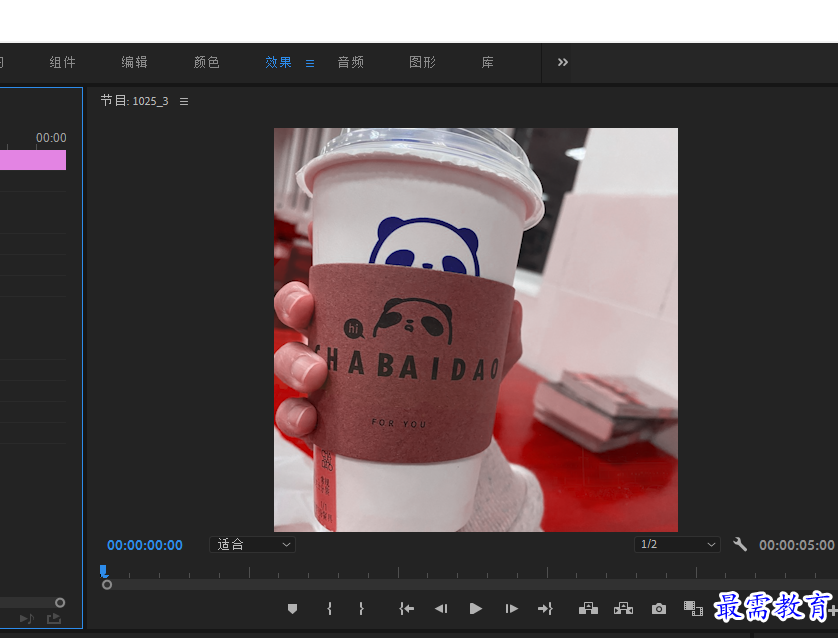Open playback resolution dropdown 1/2
838x638 pixels.
pos(677,544)
